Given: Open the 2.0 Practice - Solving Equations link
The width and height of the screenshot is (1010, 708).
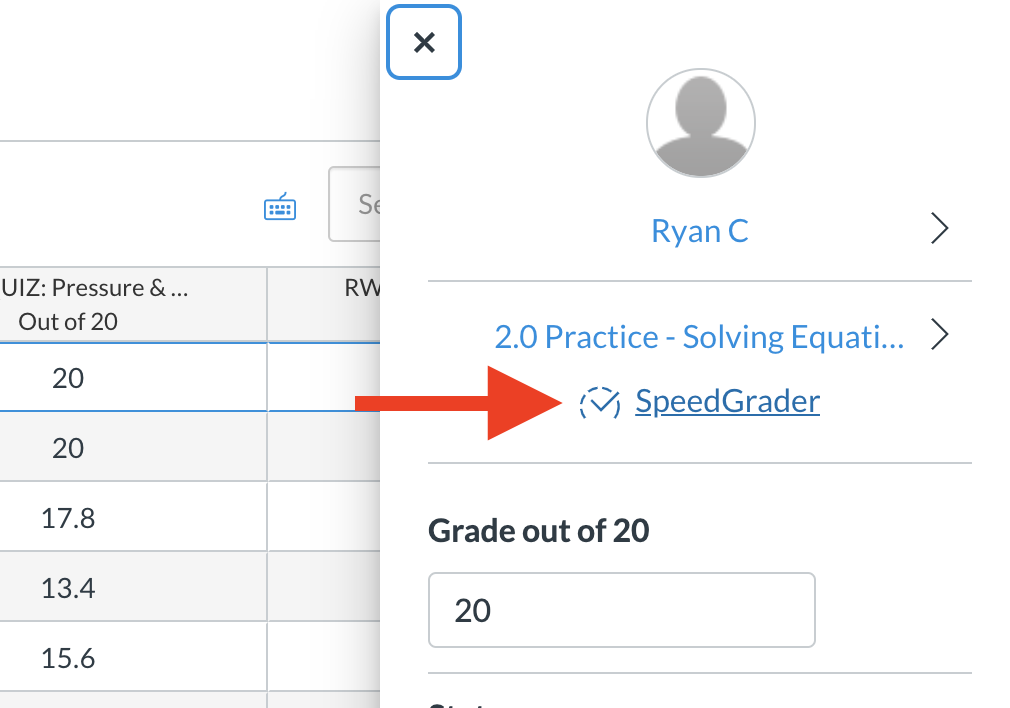Looking at the screenshot, I should (699, 336).
